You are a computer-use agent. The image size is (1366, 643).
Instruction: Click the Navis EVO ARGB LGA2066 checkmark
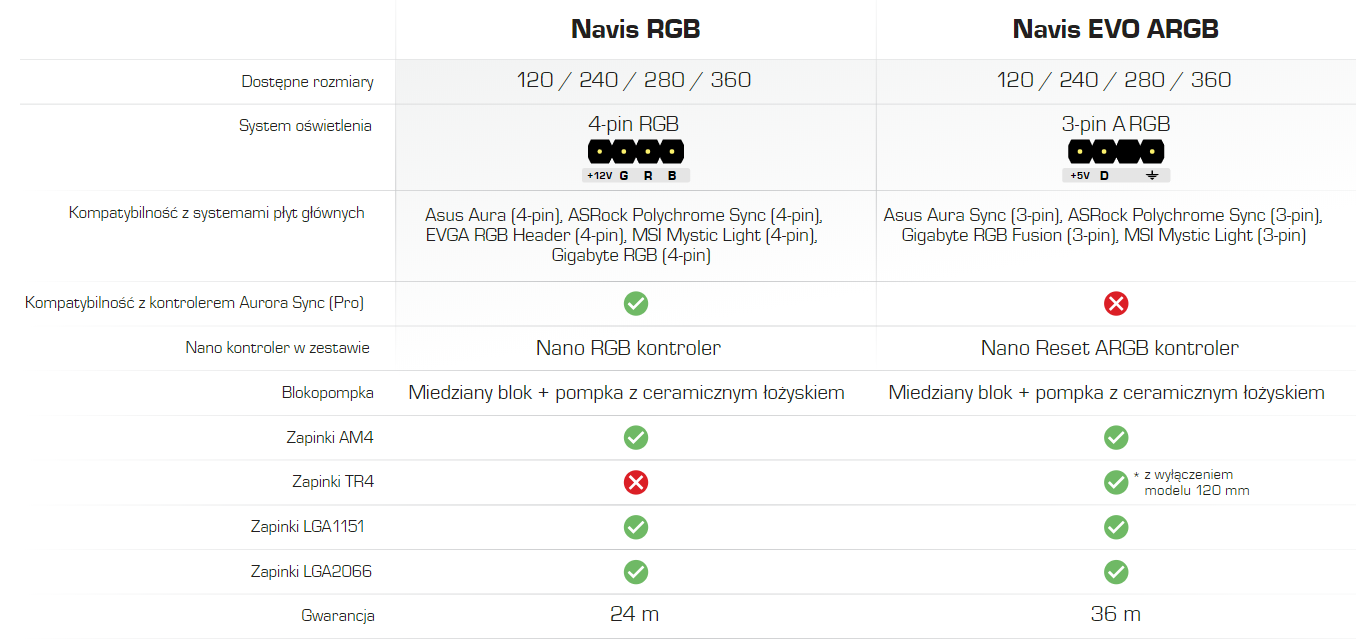pos(1116,571)
